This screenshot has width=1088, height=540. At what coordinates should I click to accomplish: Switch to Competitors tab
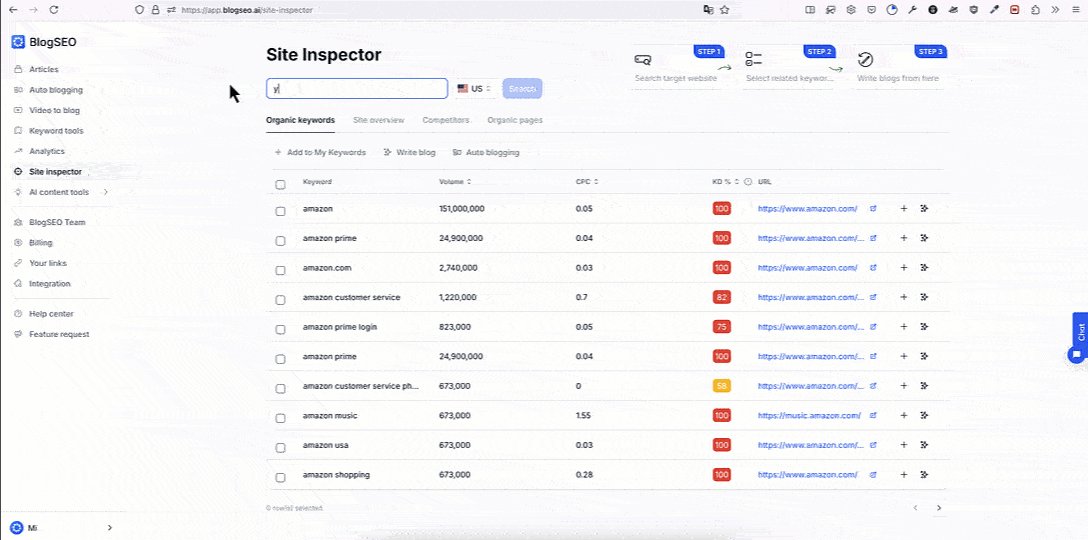(x=445, y=120)
